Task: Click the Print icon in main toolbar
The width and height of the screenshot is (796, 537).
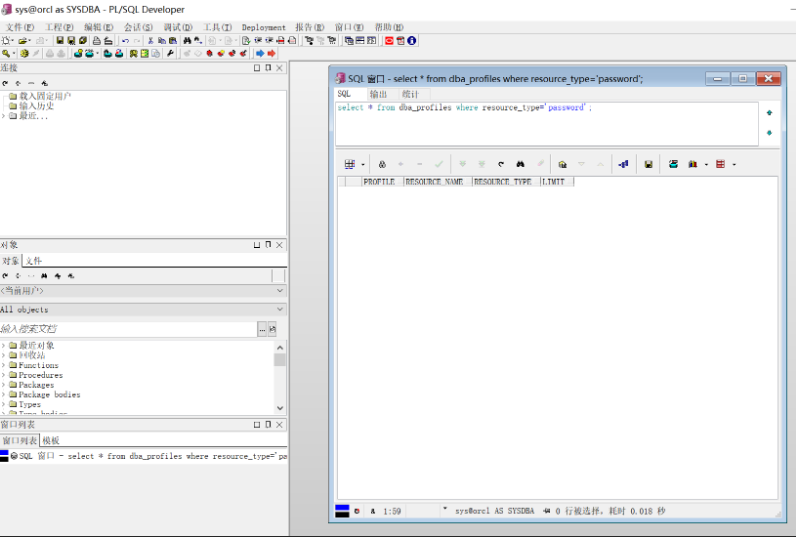Action: click(x=96, y=41)
